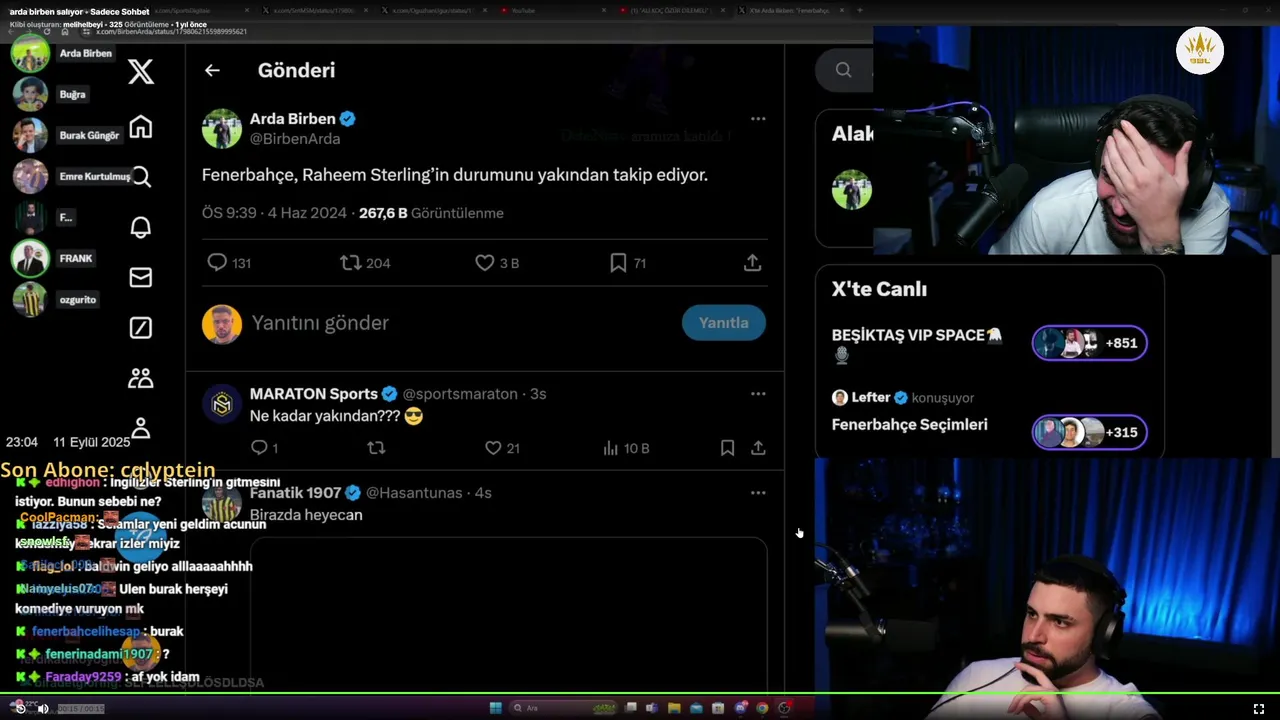Reply to the post showing 131 comments
This screenshot has height=720, width=1280.
click(229, 263)
